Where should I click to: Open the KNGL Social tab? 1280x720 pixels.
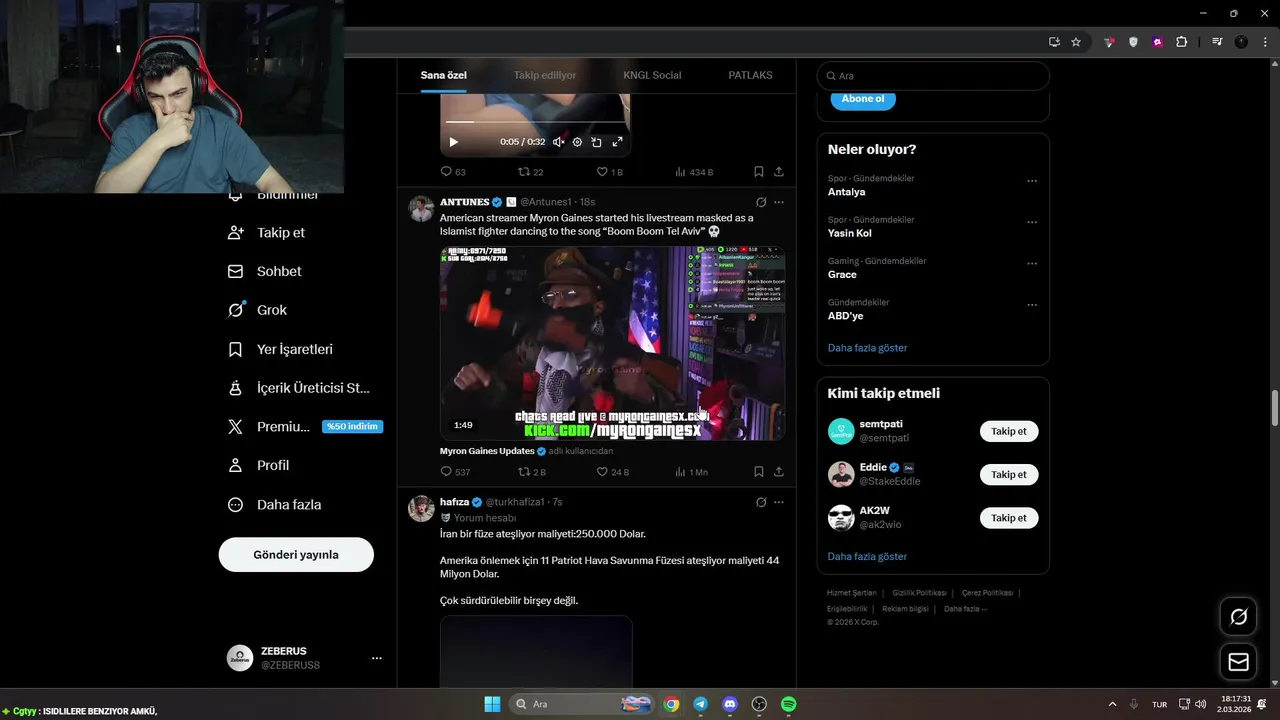pos(652,75)
